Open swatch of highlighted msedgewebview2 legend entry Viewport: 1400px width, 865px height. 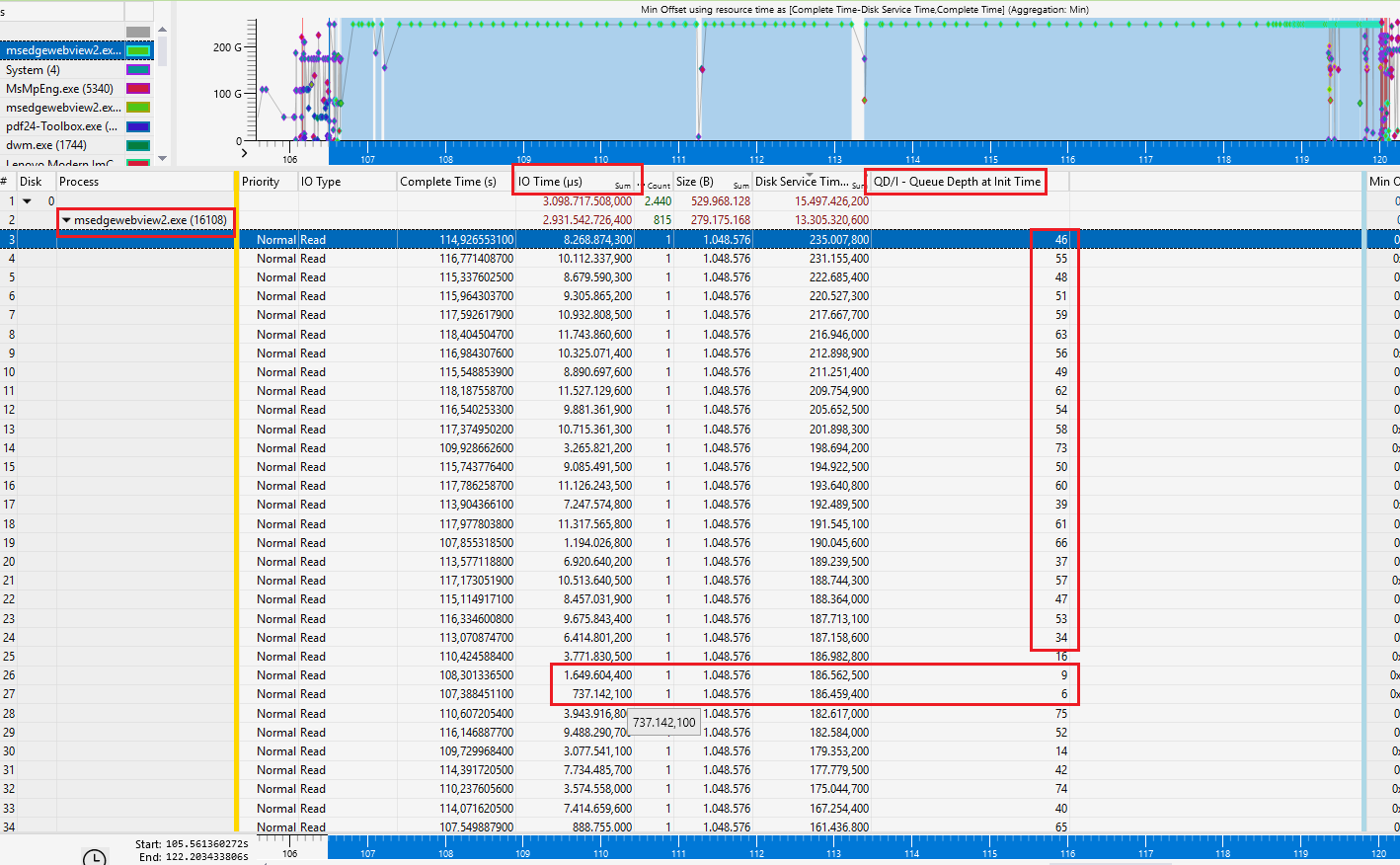tap(138, 50)
